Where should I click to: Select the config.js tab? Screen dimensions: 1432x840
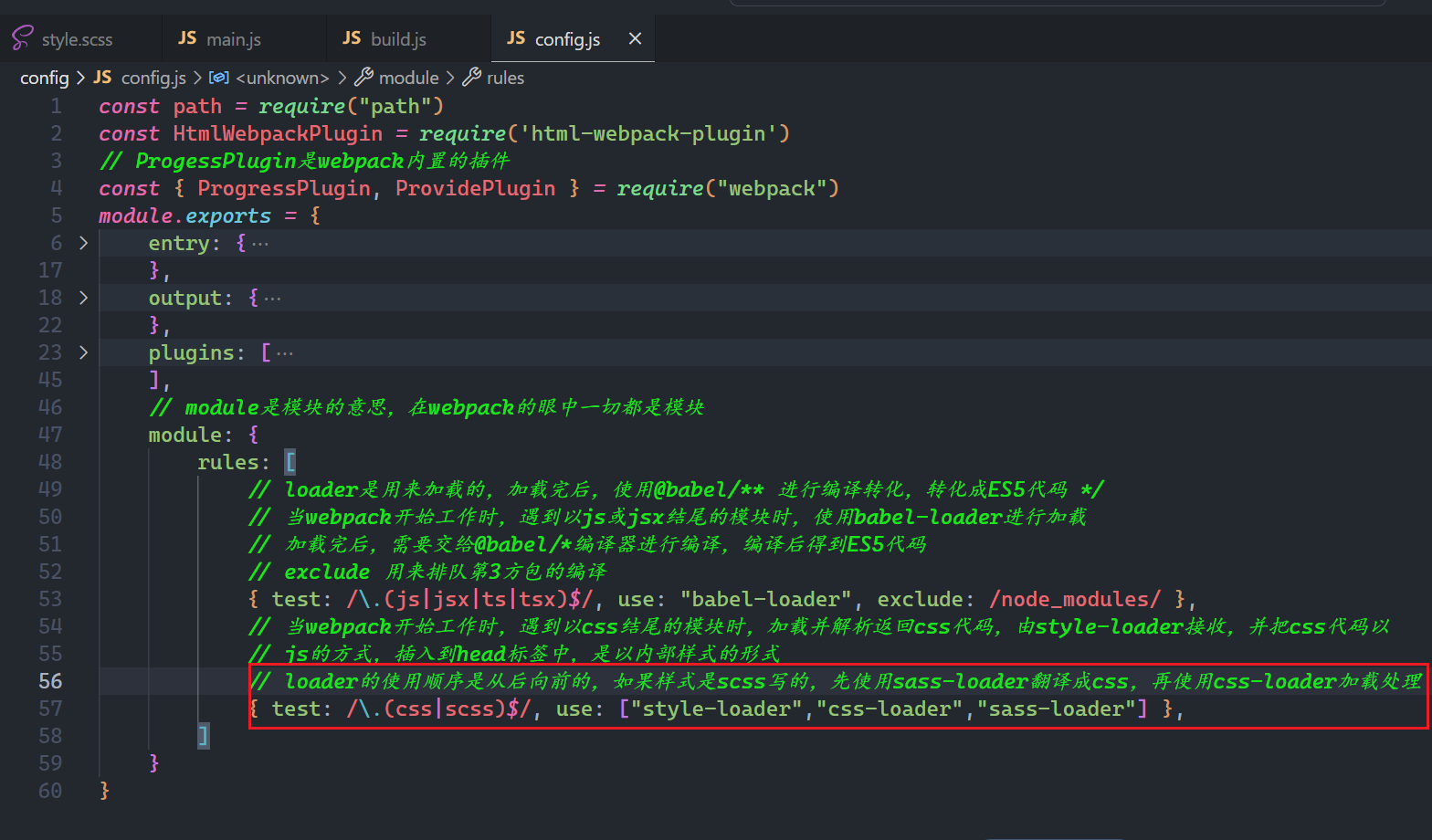(567, 39)
